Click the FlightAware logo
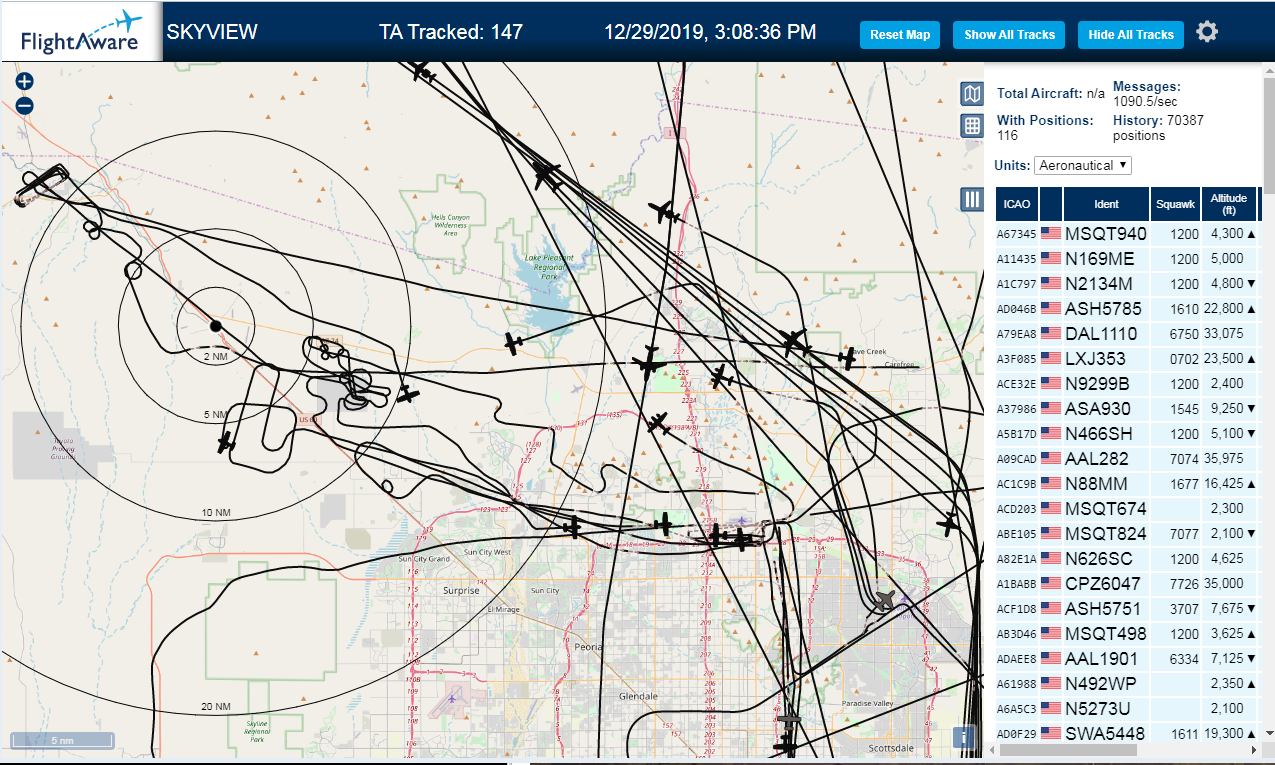Screen dimensions: 1275x765 point(81,32)
